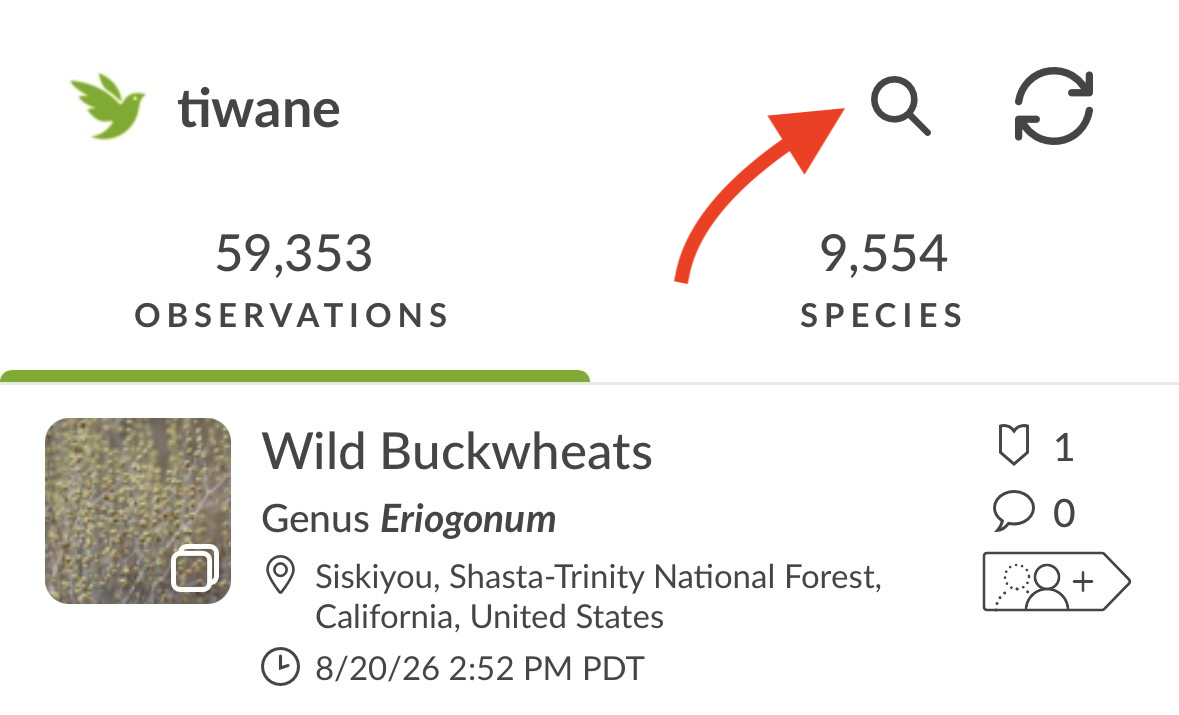Tap the sync refresh arrows icon
This screenshot has width=1179, height=715.
(1053, 106)
